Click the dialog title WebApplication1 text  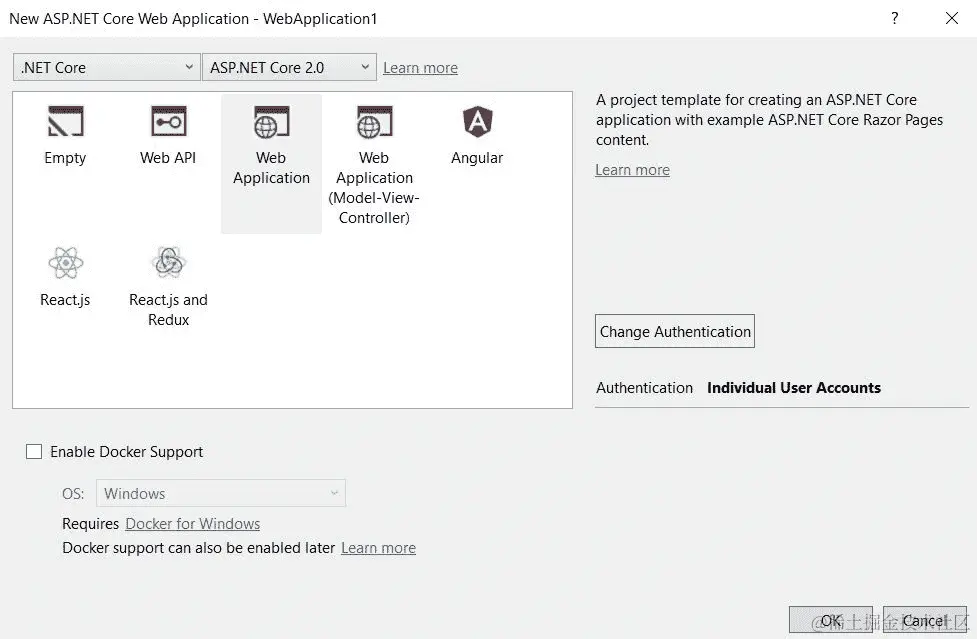pos(320,19)
